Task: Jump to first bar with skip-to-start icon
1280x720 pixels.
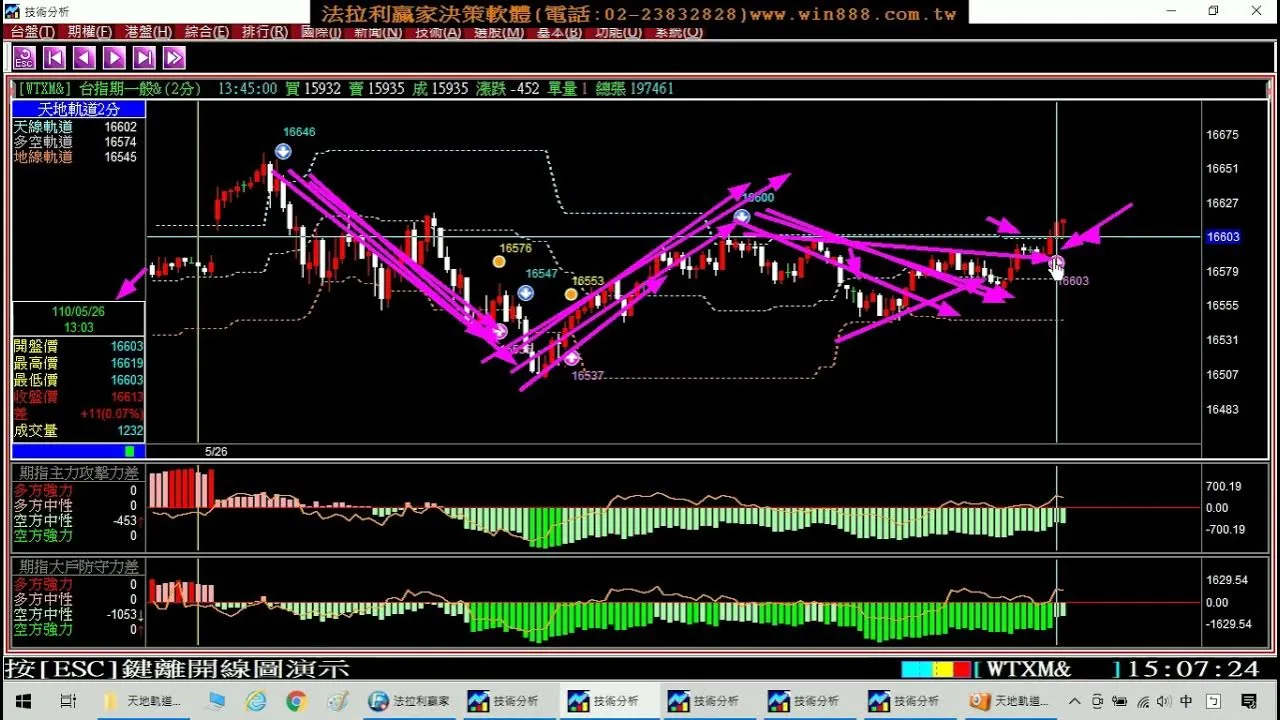Action: pos(54,58)
